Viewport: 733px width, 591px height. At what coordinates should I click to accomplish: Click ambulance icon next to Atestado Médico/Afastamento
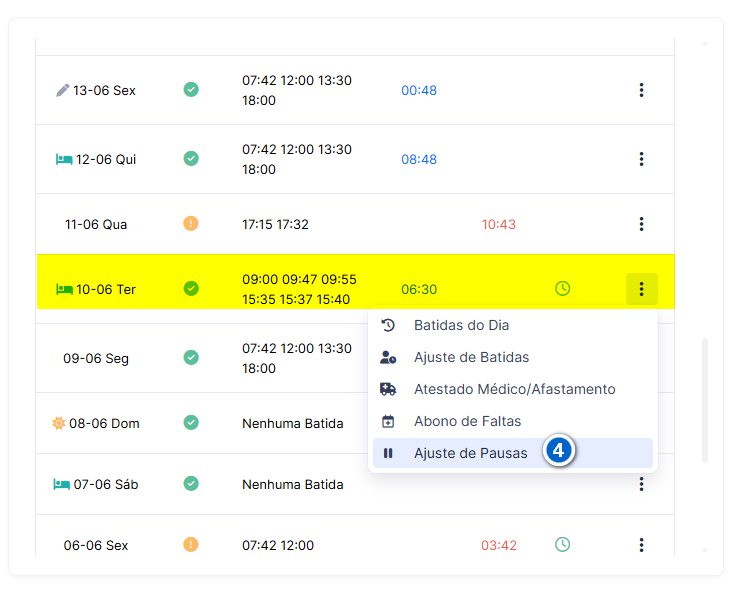click(x=388, y=389)
